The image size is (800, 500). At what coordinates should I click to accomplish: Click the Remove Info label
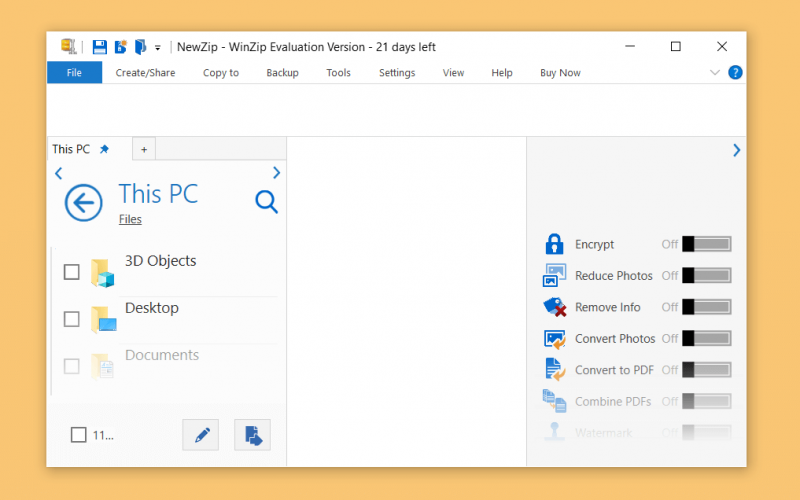coord(608,307)
